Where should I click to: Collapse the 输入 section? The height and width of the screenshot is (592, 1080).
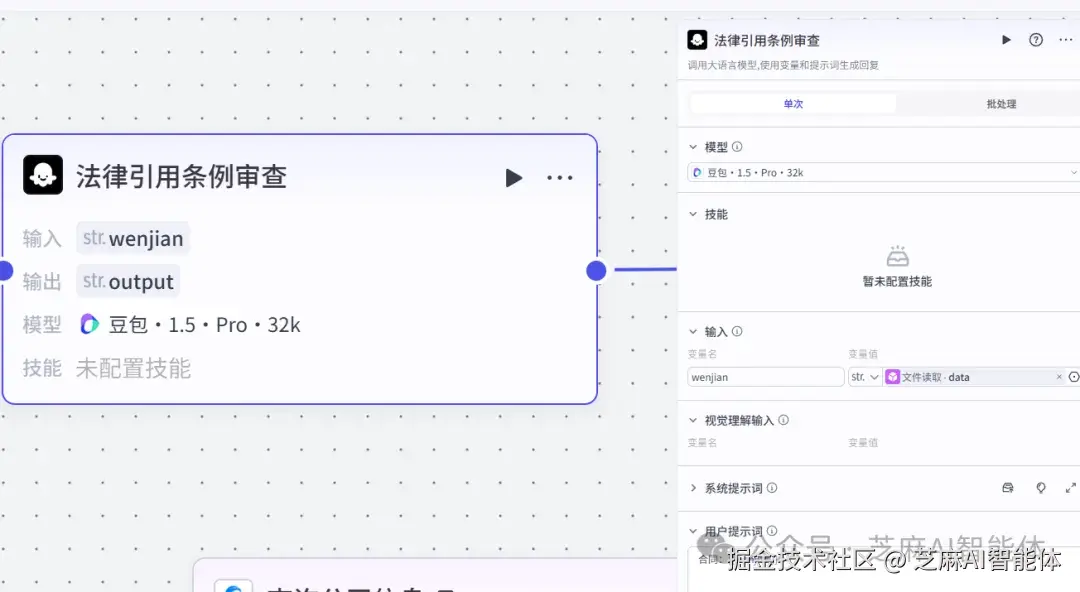694,331
